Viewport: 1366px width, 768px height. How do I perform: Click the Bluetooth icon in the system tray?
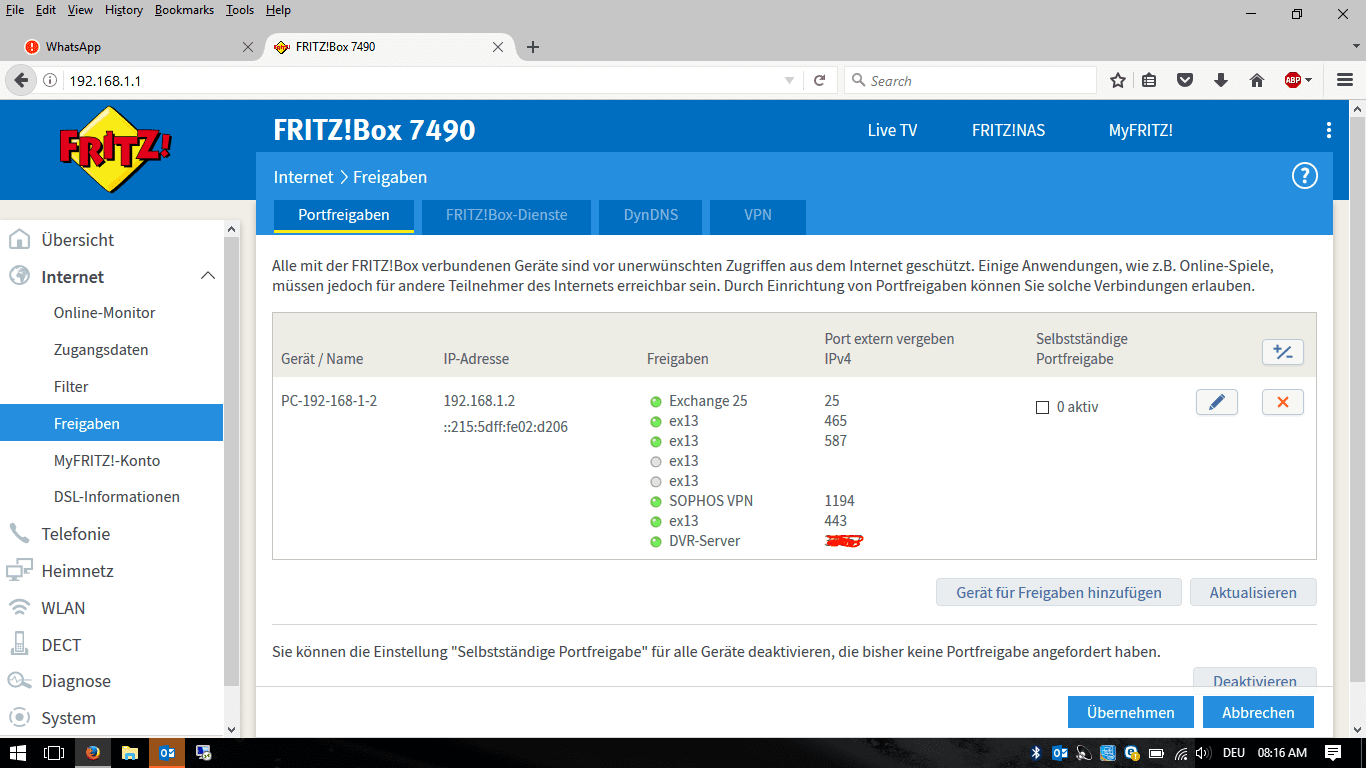pos(1036,753)
